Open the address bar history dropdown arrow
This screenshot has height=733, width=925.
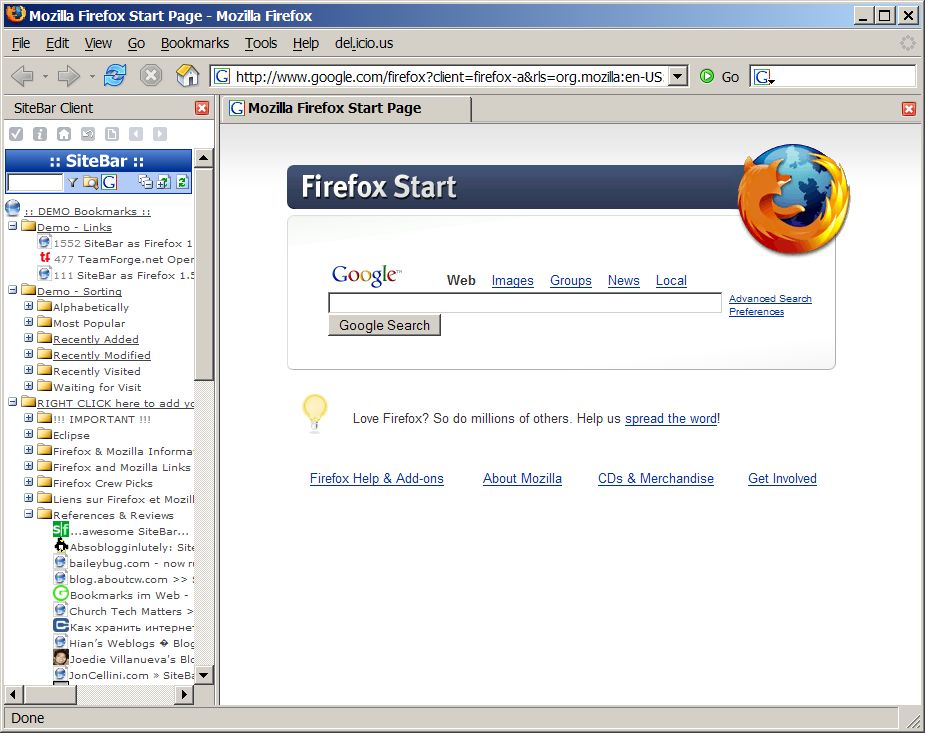coord(678,75)
